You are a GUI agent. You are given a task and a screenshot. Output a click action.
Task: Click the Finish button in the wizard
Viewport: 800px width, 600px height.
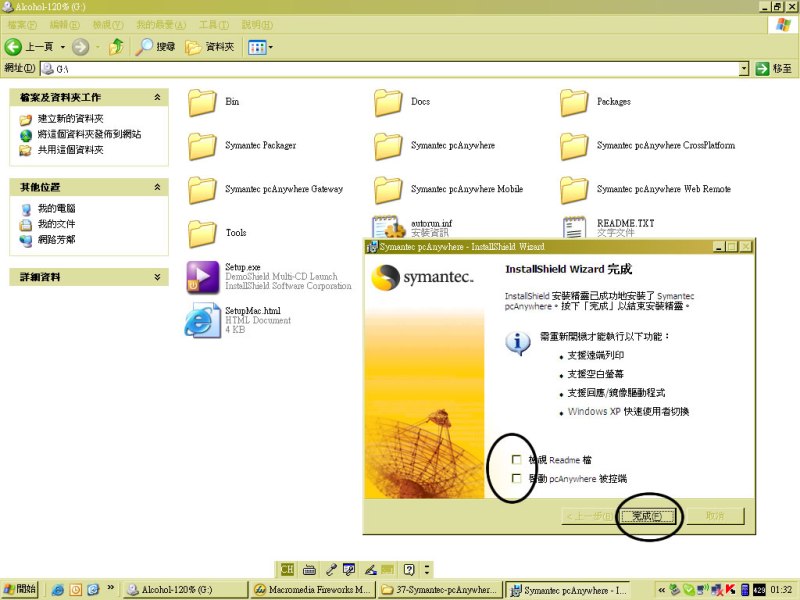647,516
